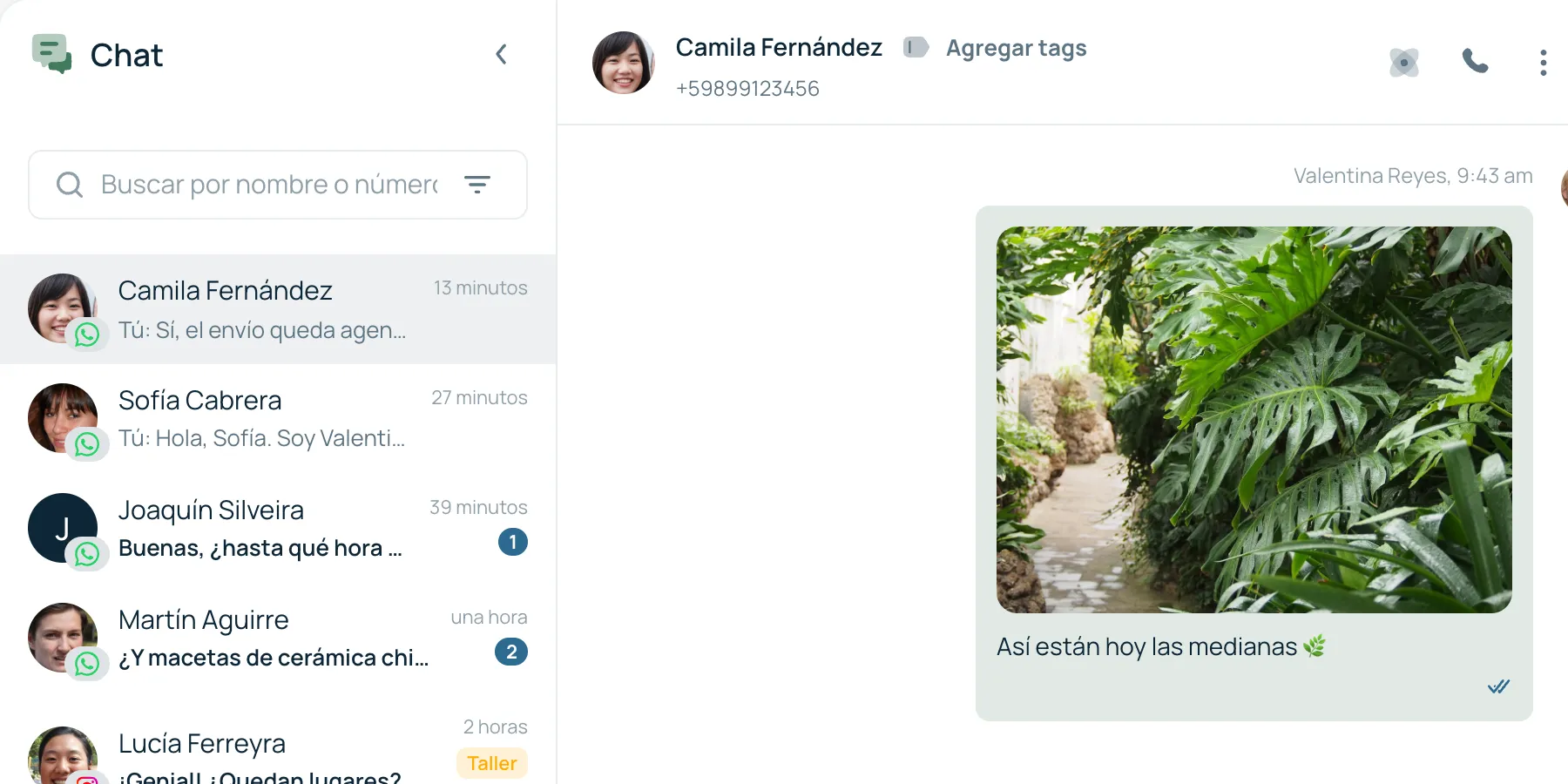Viewport: 1568px width, 784px height.
Task: Open the Sofía Cabrera conversation
Action: (x=278, y=419)
